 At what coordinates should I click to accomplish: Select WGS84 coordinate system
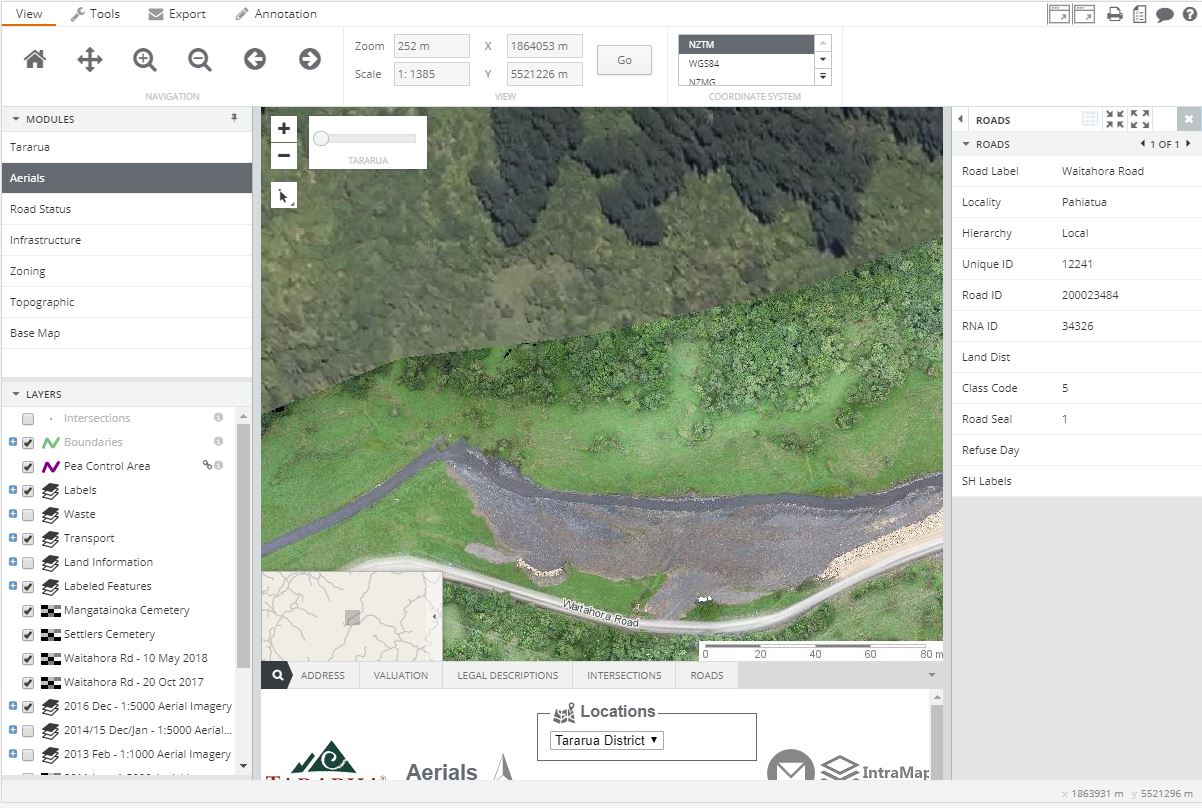pos(746,63)
